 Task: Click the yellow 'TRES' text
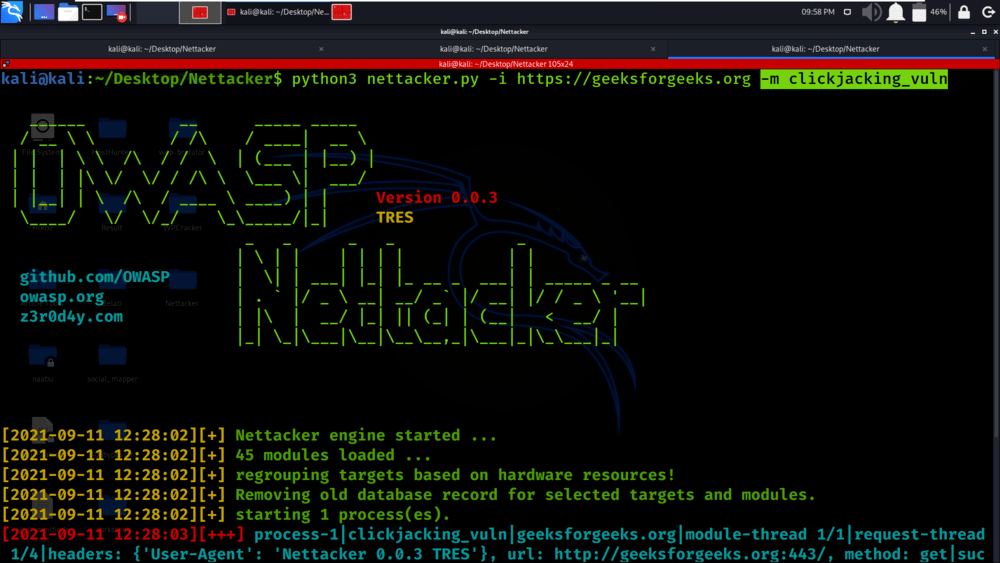(x=395, y=217)
